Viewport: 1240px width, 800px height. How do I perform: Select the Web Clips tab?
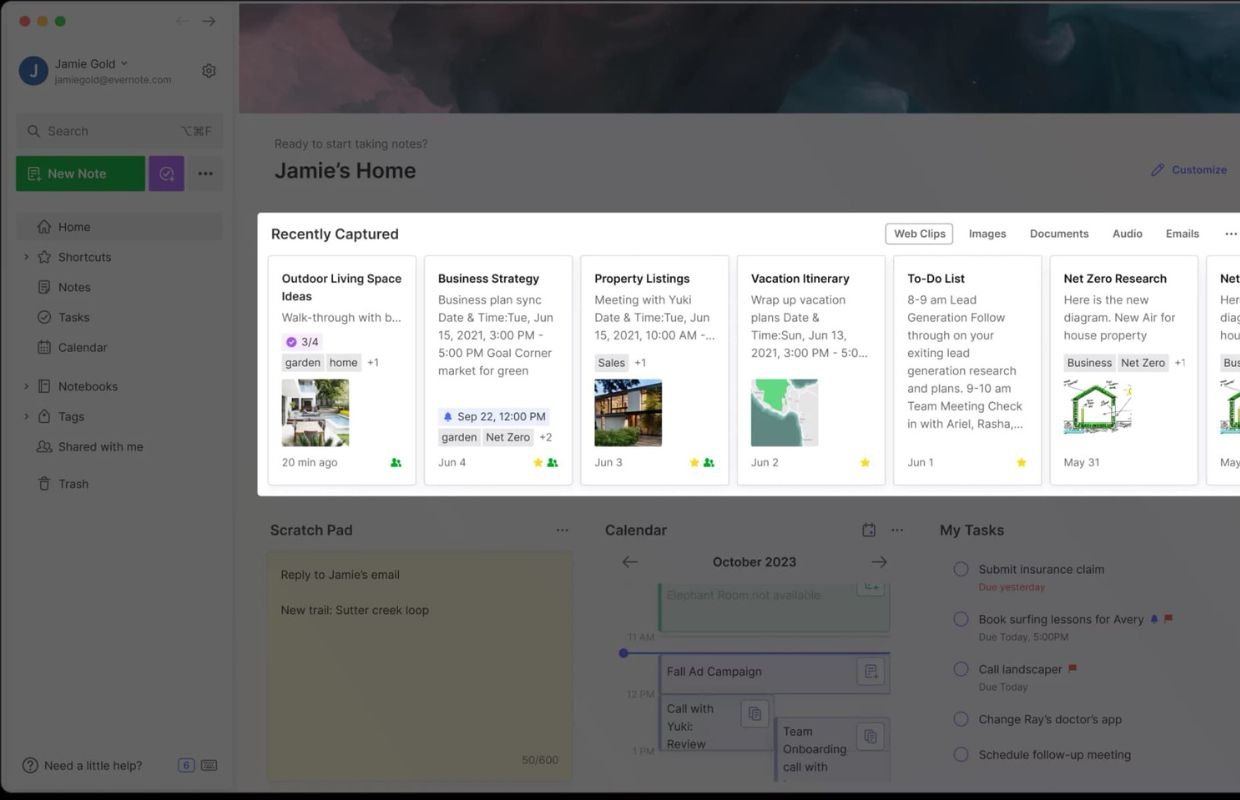coord(919,233)
